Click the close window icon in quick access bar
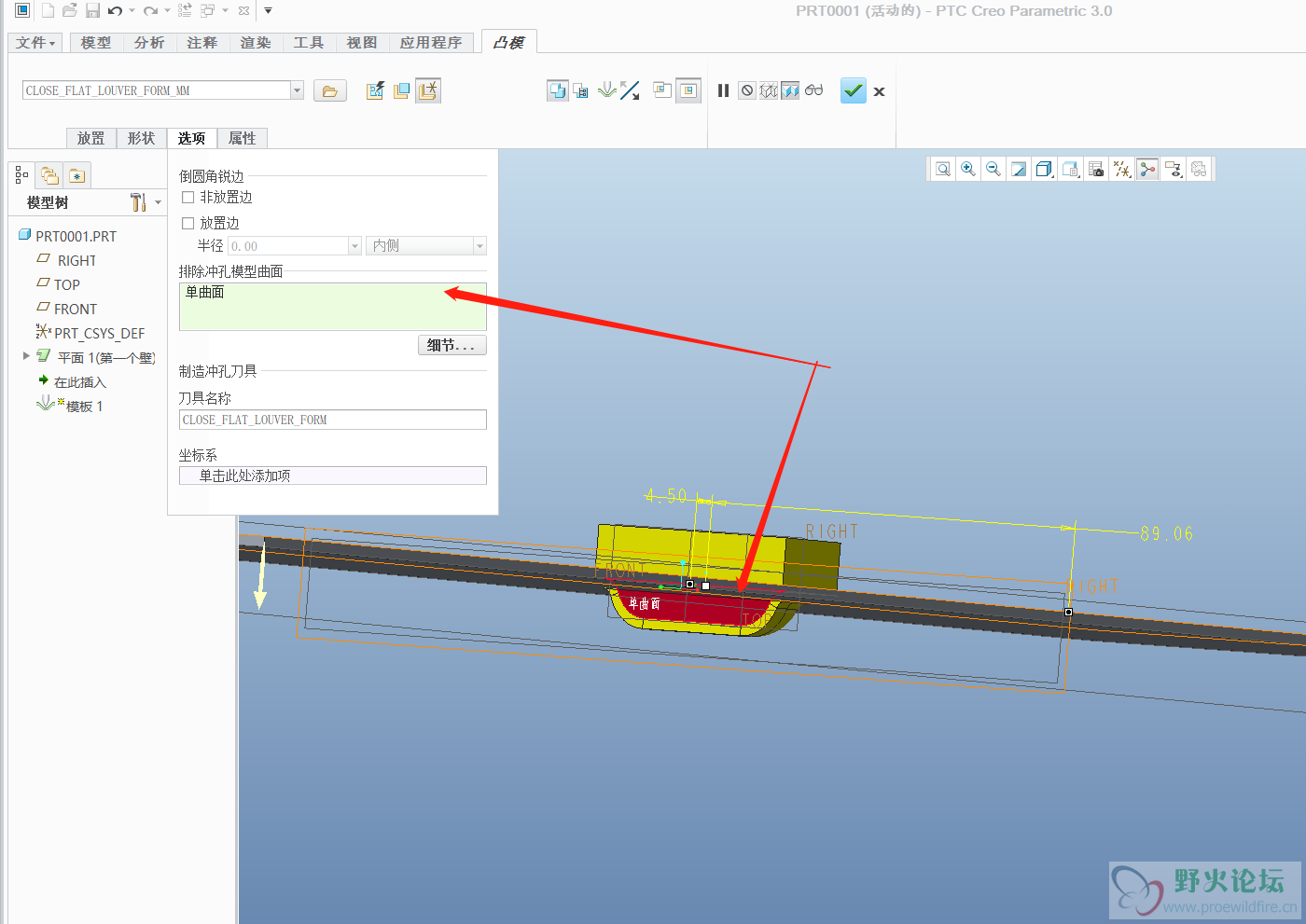The image size is (1306, 924). point(243,11)
